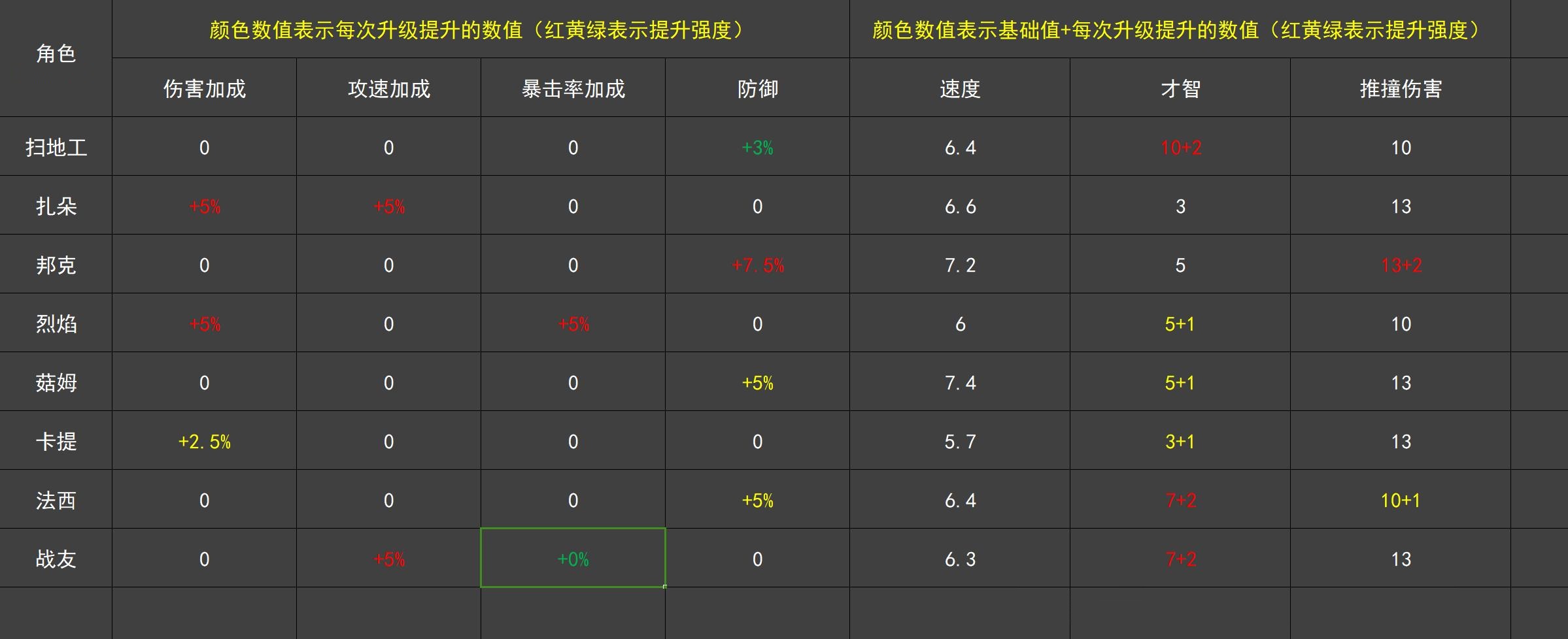Viewport: 1568px width, 639px height.
Task: Select the 角色 header cell
Action: click(x=56, y=55)
